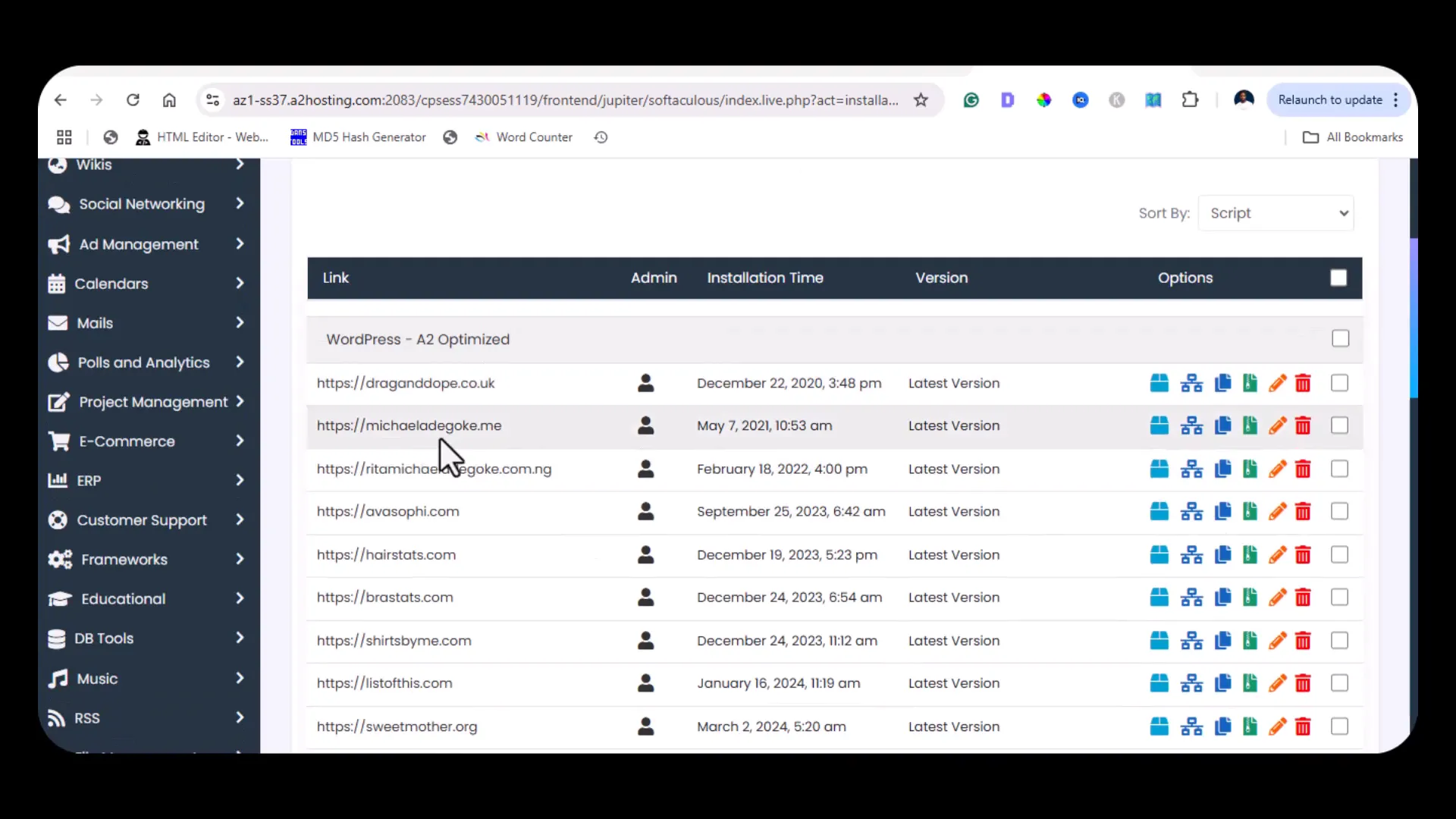Click the blue box icon for draganddope.co.uk
1456x819 pixels.
point(1159,384)
